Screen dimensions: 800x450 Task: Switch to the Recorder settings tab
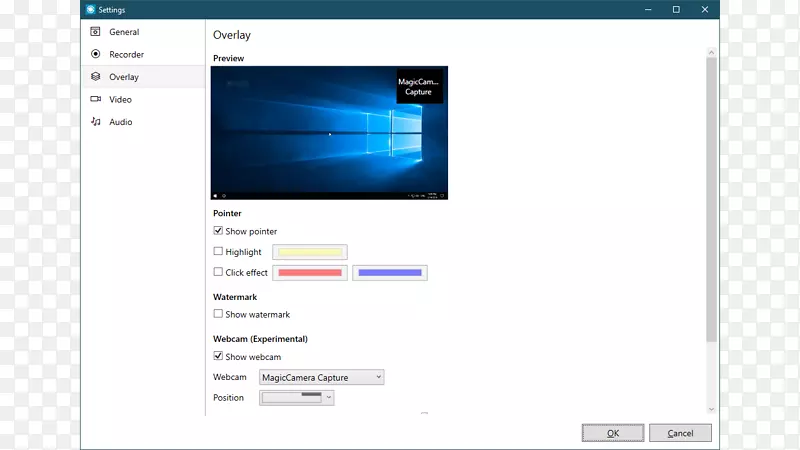(x=126, y=54)
